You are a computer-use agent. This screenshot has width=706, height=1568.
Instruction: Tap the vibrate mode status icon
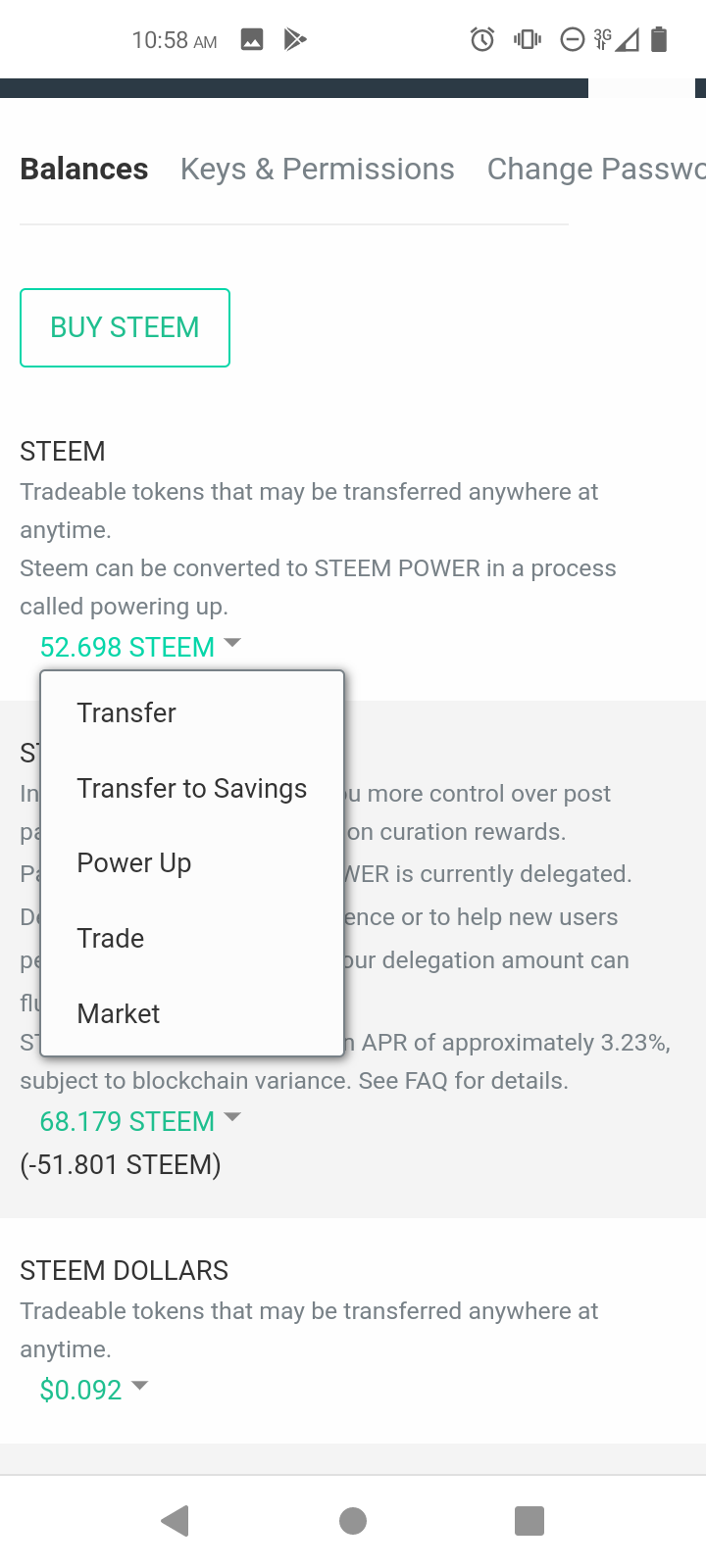528,40
